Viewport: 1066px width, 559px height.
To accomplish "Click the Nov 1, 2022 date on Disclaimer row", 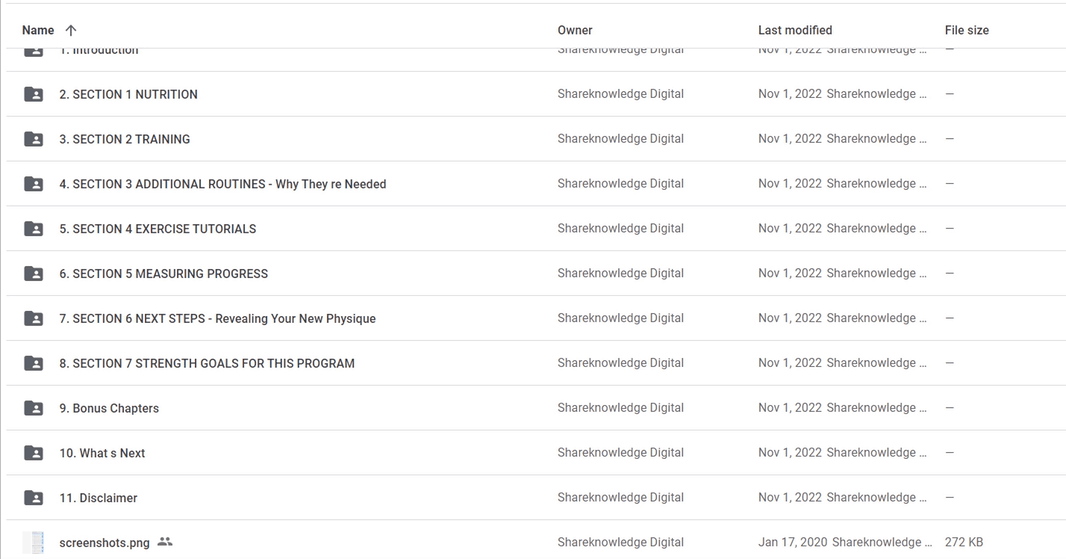I will [x=790, y=497].
